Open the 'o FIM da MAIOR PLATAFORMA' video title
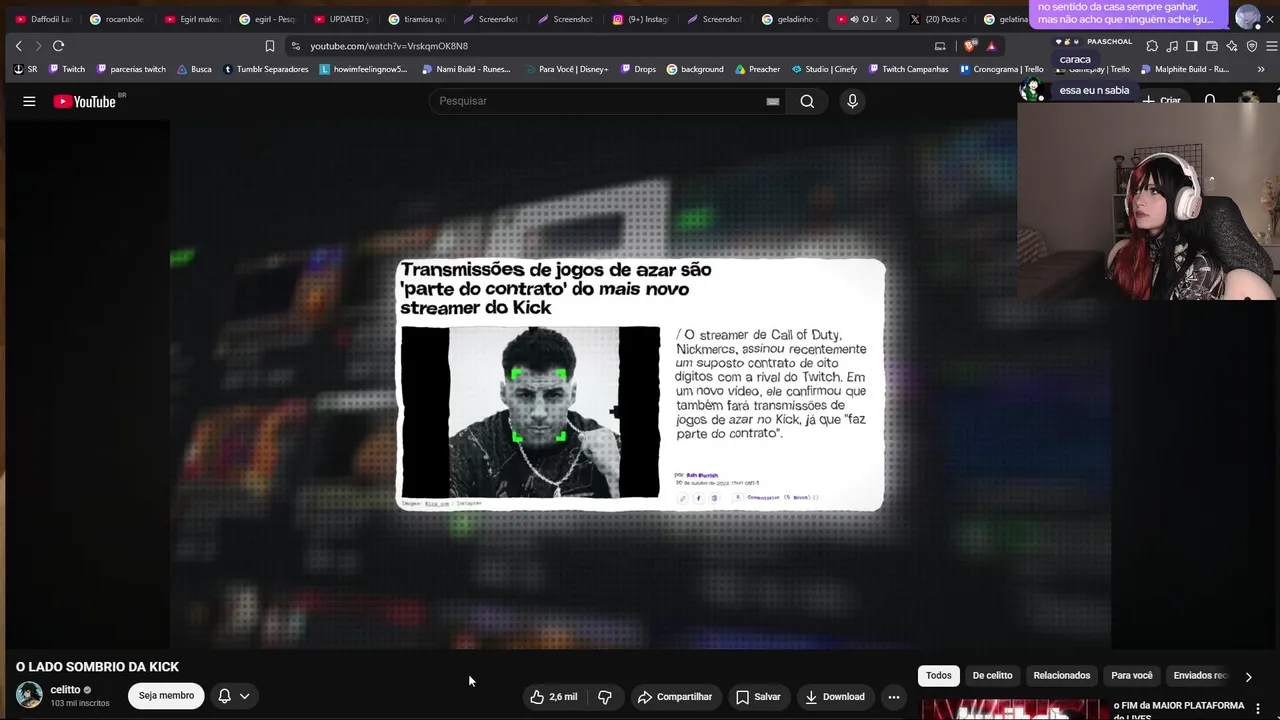The height and width of the screenshot is (720, 1280). pyautogui.click(x=1179, y=709)
